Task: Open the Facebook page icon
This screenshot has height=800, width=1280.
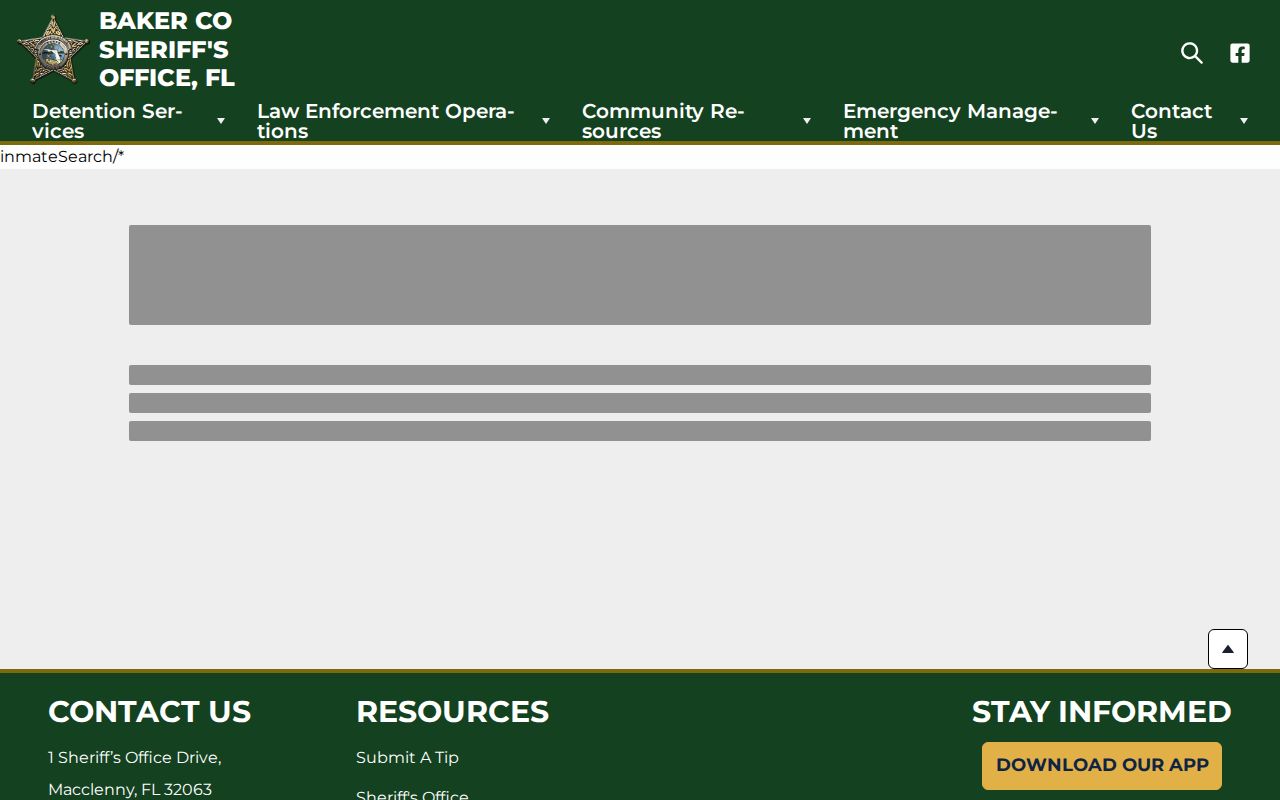Action: (x=1240, y=53)
